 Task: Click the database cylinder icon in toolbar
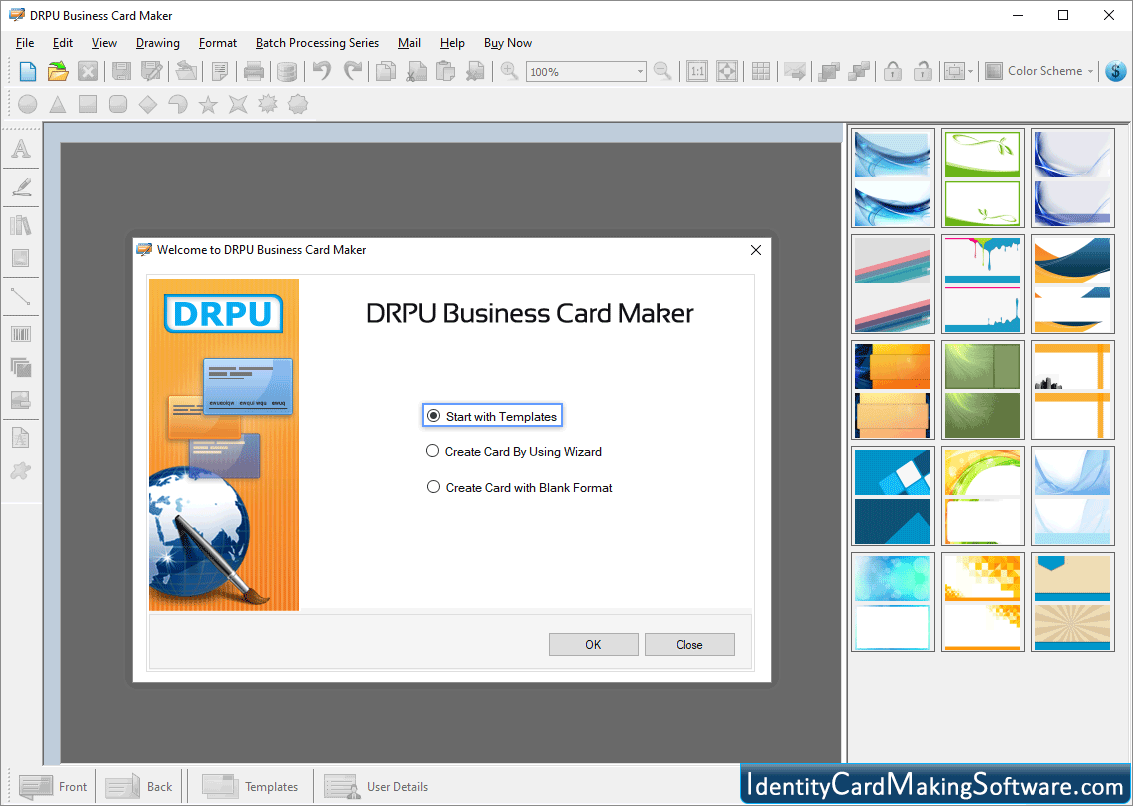[287, 72]
